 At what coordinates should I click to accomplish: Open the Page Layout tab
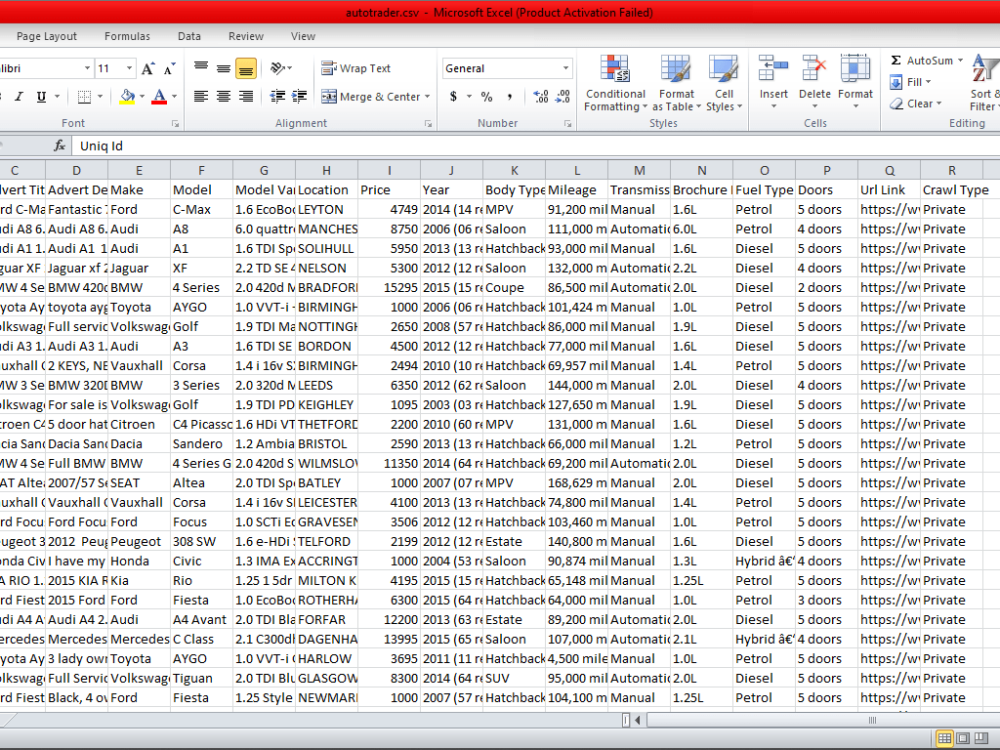pyautogui.click(x=47, y=36)
